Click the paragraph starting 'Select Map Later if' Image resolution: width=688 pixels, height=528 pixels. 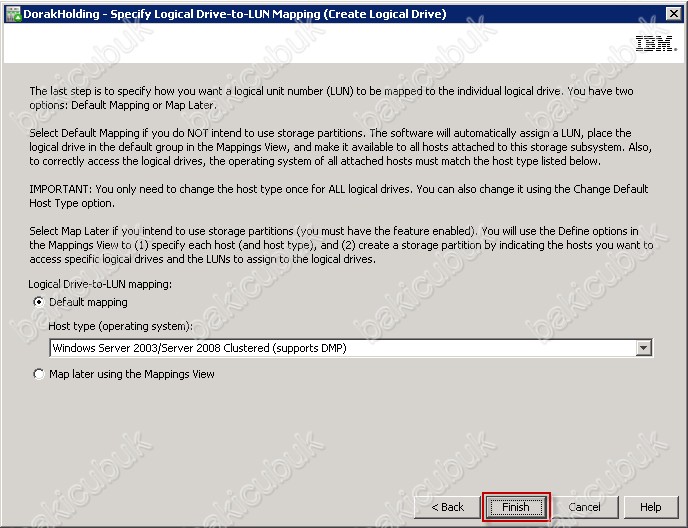click(341, 245)
